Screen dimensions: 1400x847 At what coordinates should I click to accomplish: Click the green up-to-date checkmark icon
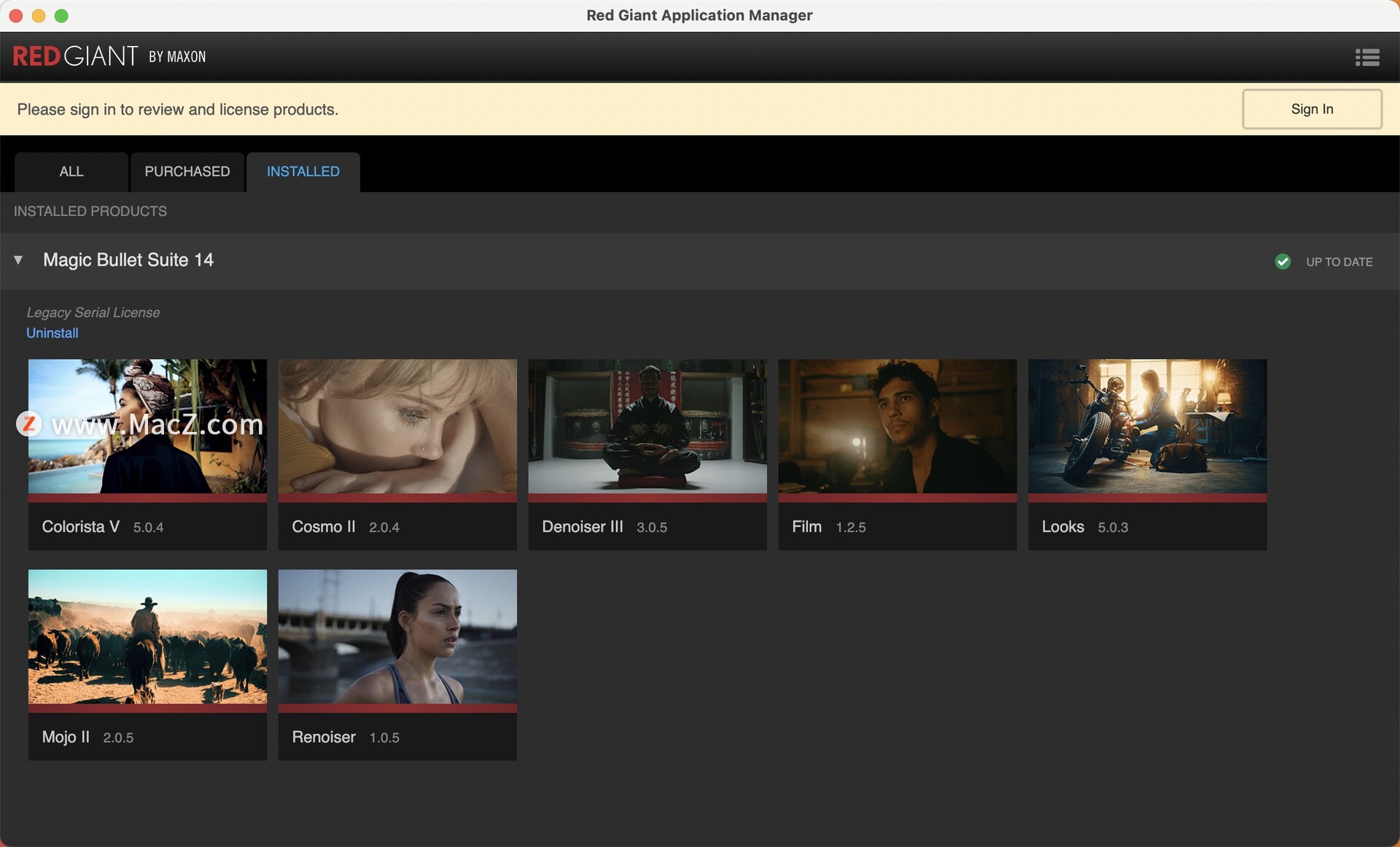point(1283,261)
